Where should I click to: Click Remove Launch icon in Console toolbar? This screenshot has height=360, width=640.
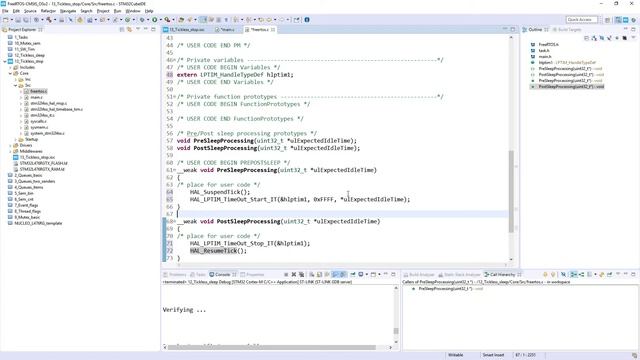294,275
